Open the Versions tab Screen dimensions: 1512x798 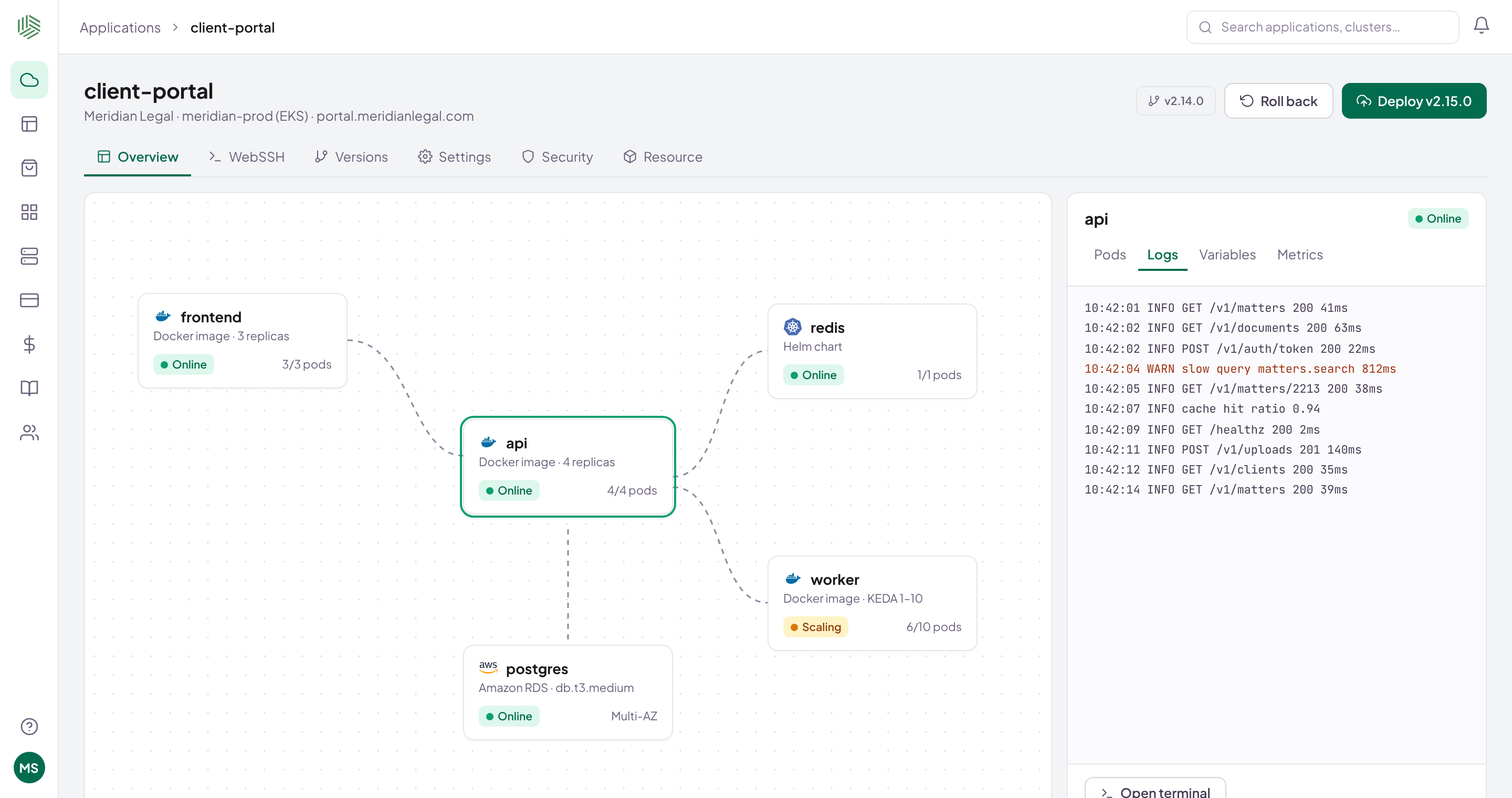351,156
